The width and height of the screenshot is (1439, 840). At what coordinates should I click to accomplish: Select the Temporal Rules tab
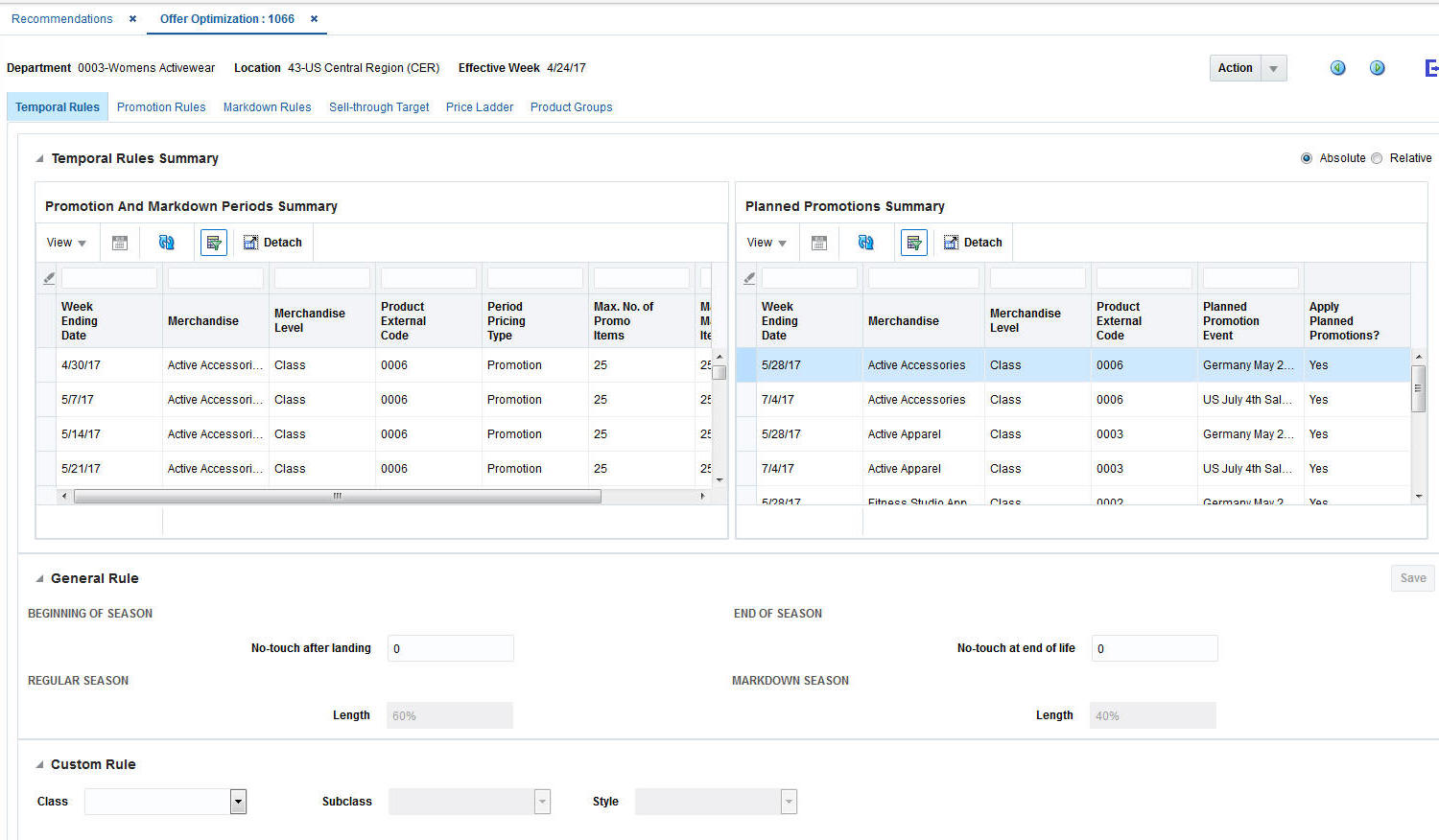58,107
